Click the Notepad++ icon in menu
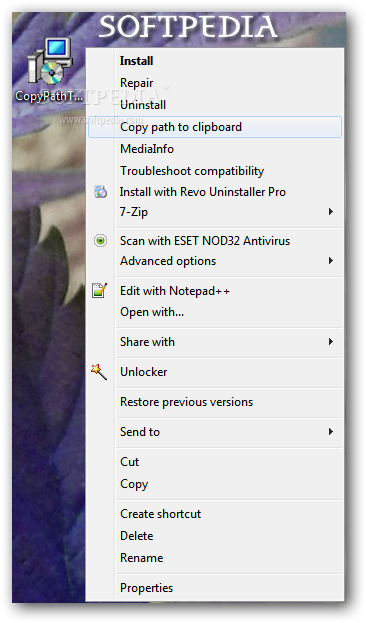Image resolution: width=366 pixels, height=623 pixels. pyautogui.click(x=99, y=290)
